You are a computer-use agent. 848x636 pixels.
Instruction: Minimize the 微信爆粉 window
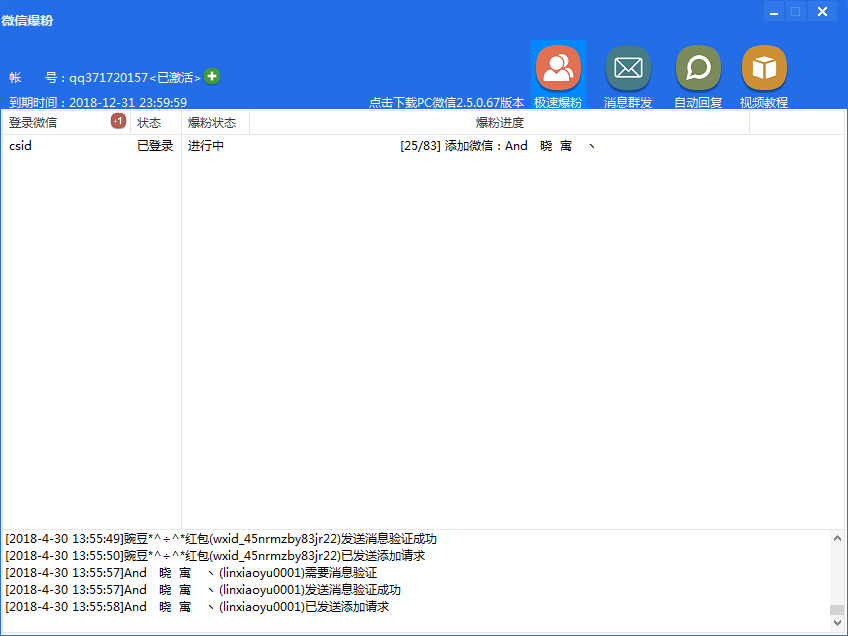[x=774, y=12]
